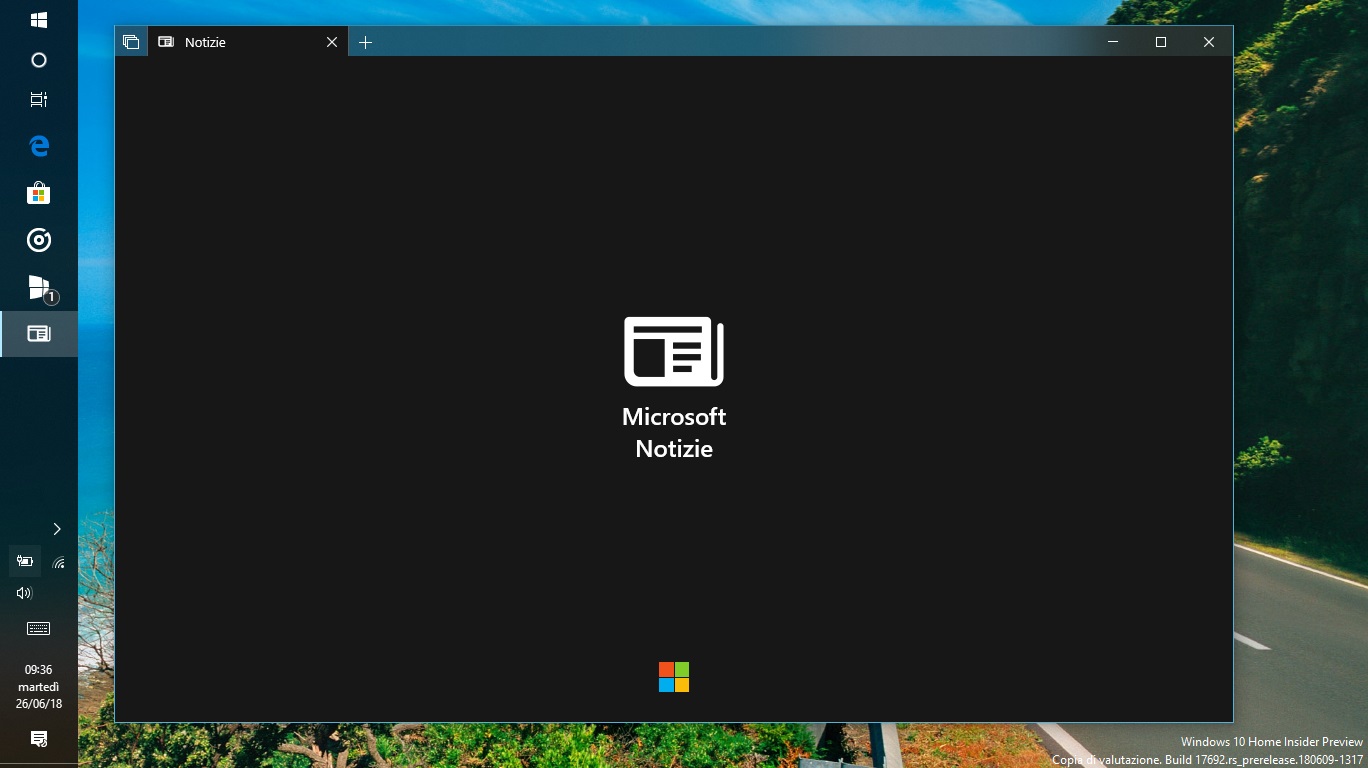Open Task View
1368x768 pixels.
click(x=39, y=99)
